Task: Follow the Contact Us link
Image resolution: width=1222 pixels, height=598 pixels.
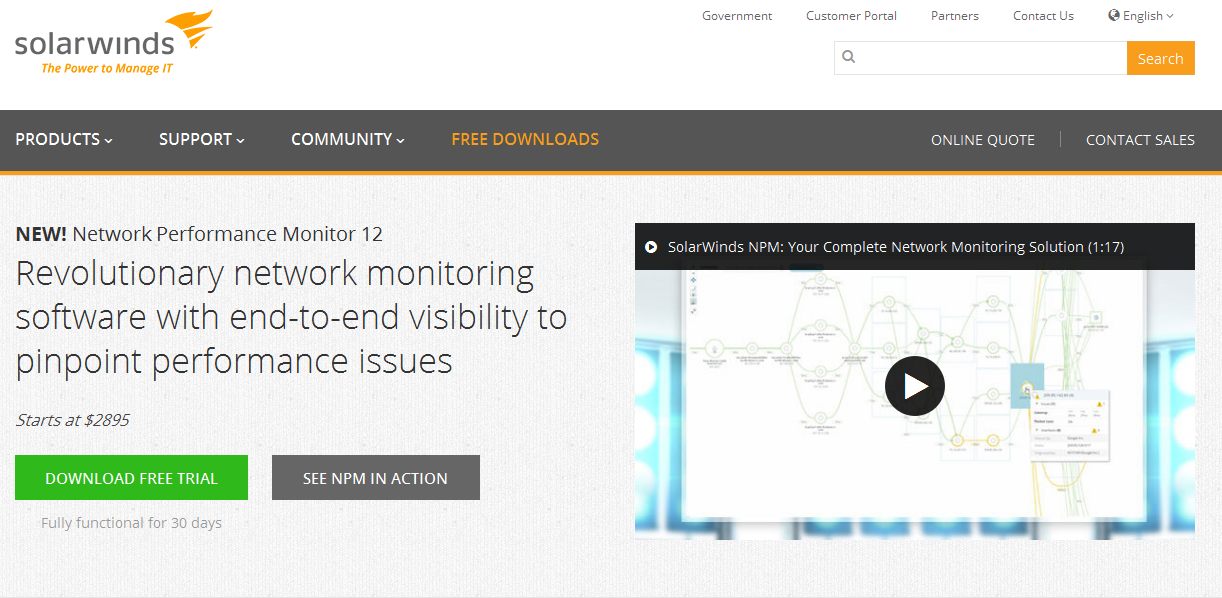Action: [1043, 16]
